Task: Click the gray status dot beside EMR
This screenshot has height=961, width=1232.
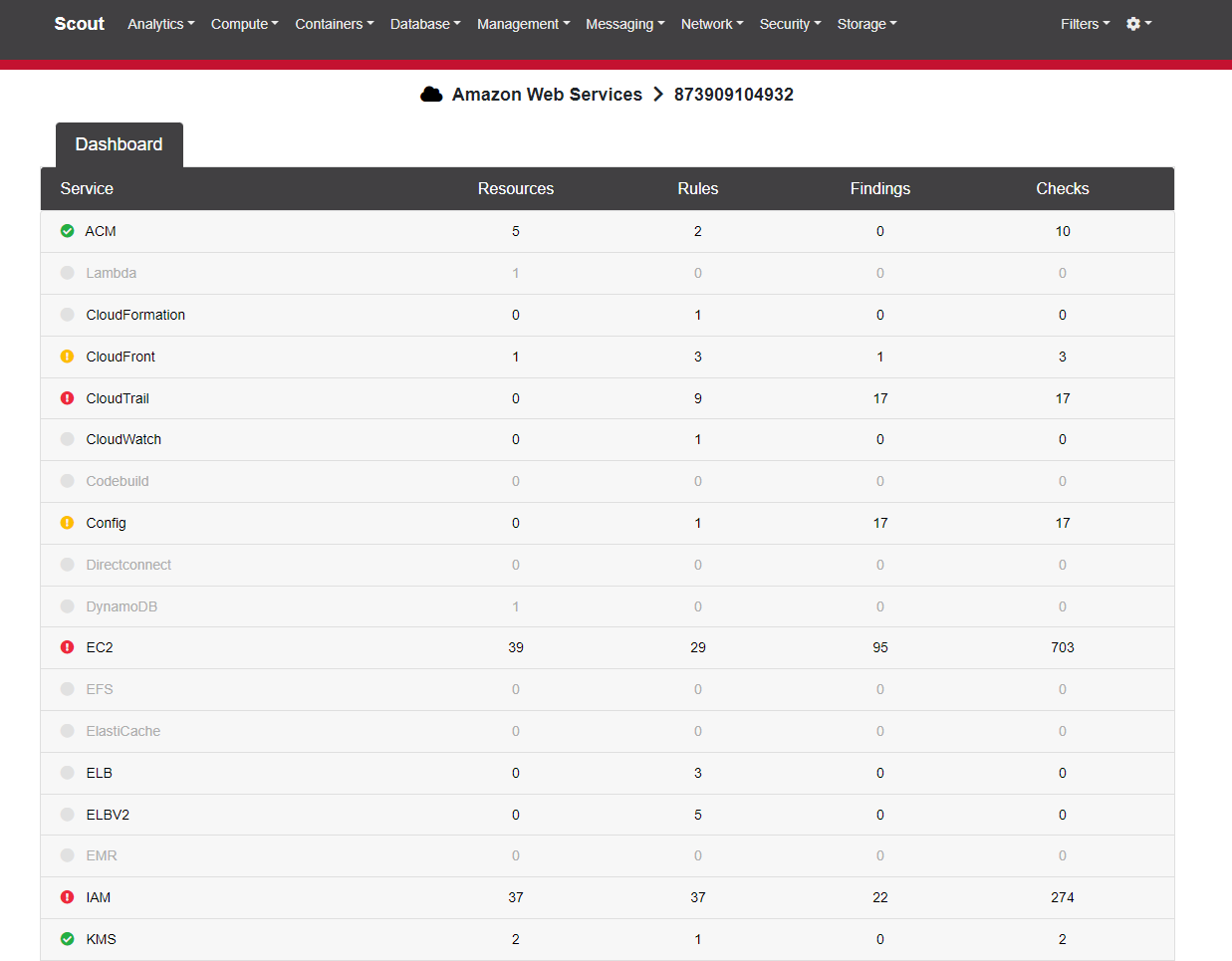Action: click(x=67, y=855)
